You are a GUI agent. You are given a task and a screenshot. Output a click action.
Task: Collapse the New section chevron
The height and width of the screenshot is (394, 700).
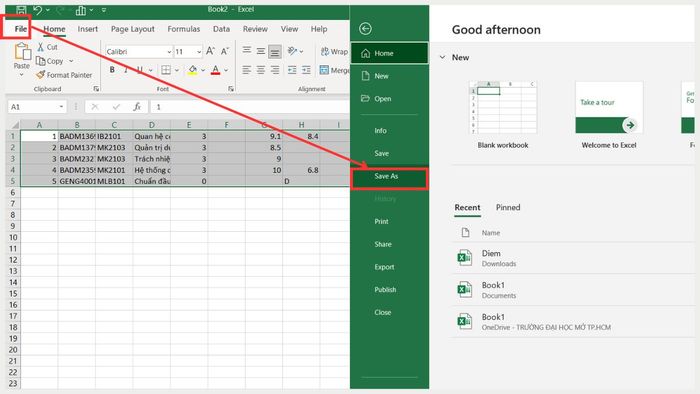coord(442,57)
